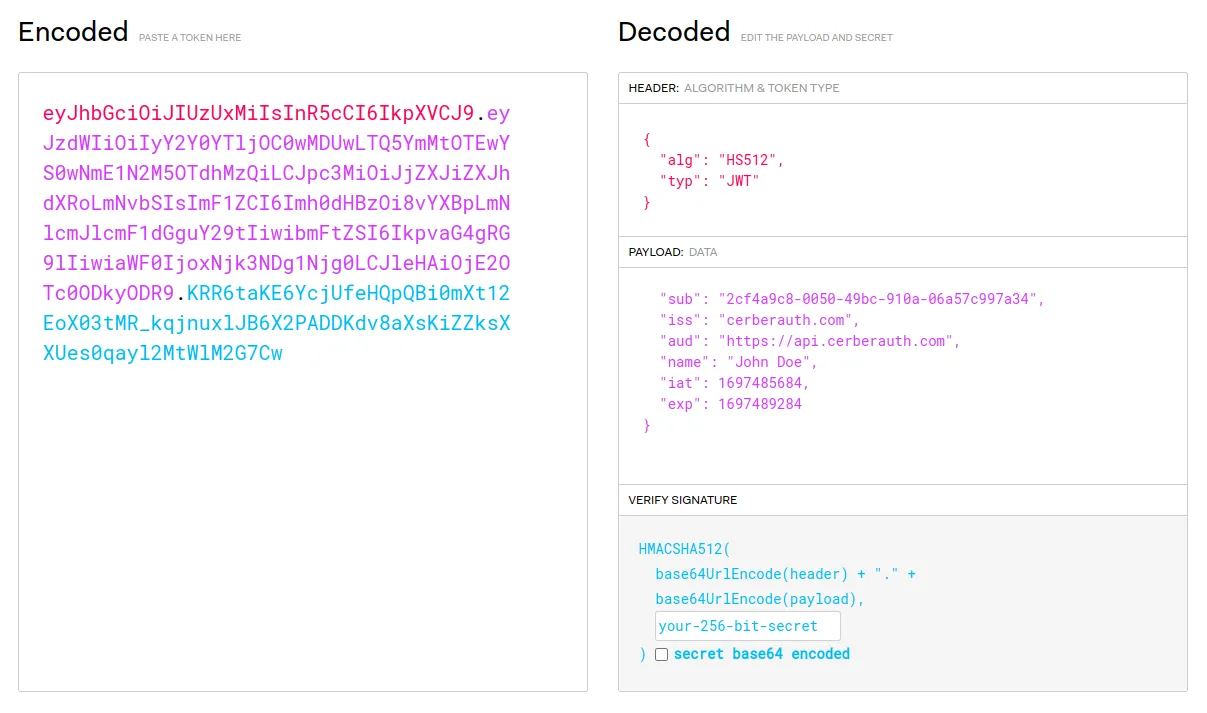Click the token line starting dXRoLmNvbSIs

point(277,203)
